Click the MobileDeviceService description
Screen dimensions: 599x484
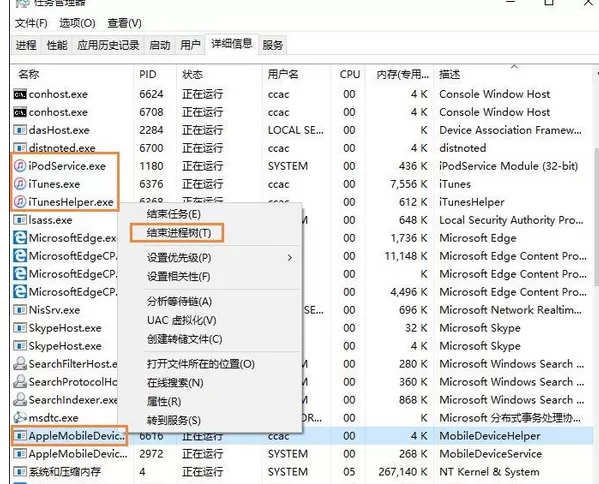point(491,454)
